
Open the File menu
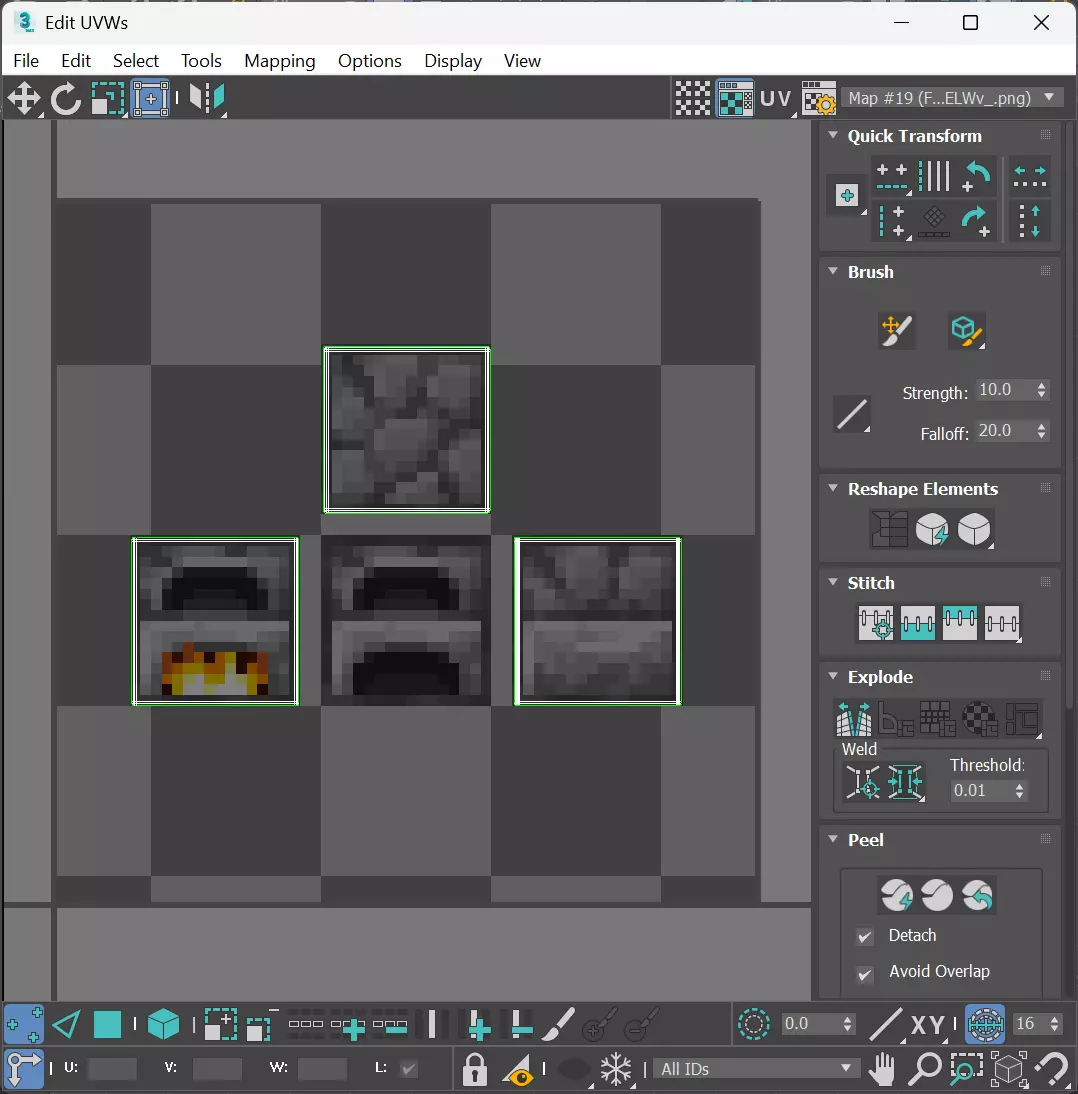tap(26, 61)
